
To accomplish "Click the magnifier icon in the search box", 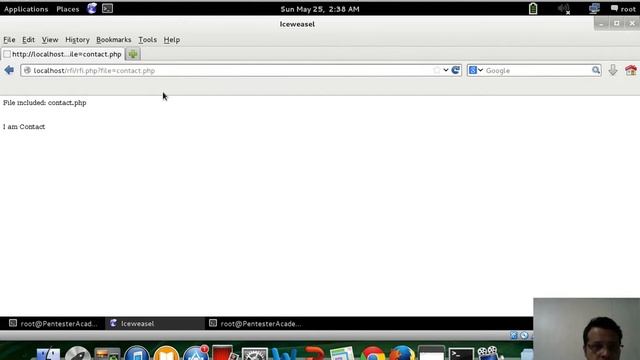I will point(596,70).
